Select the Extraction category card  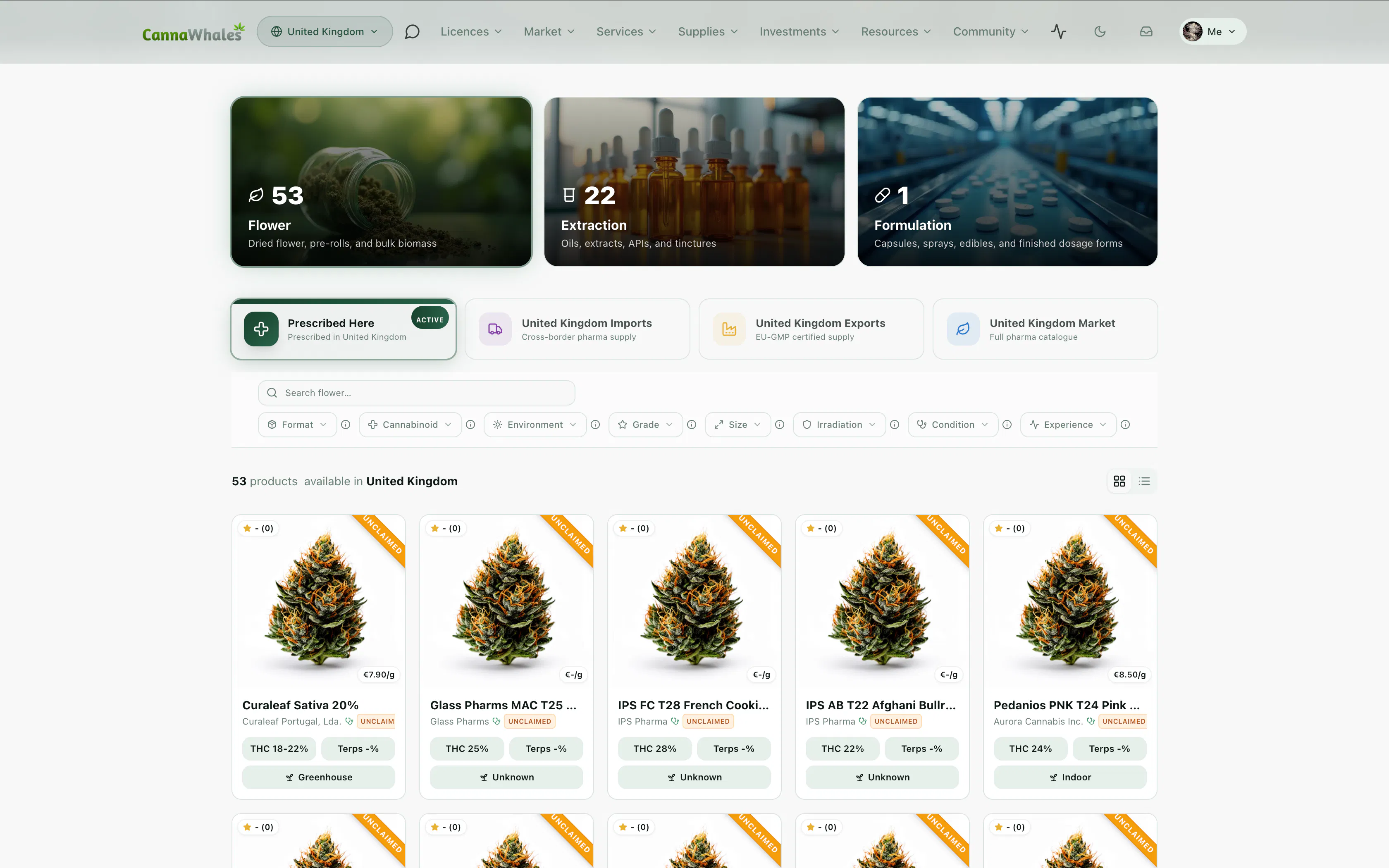(694, 181)
